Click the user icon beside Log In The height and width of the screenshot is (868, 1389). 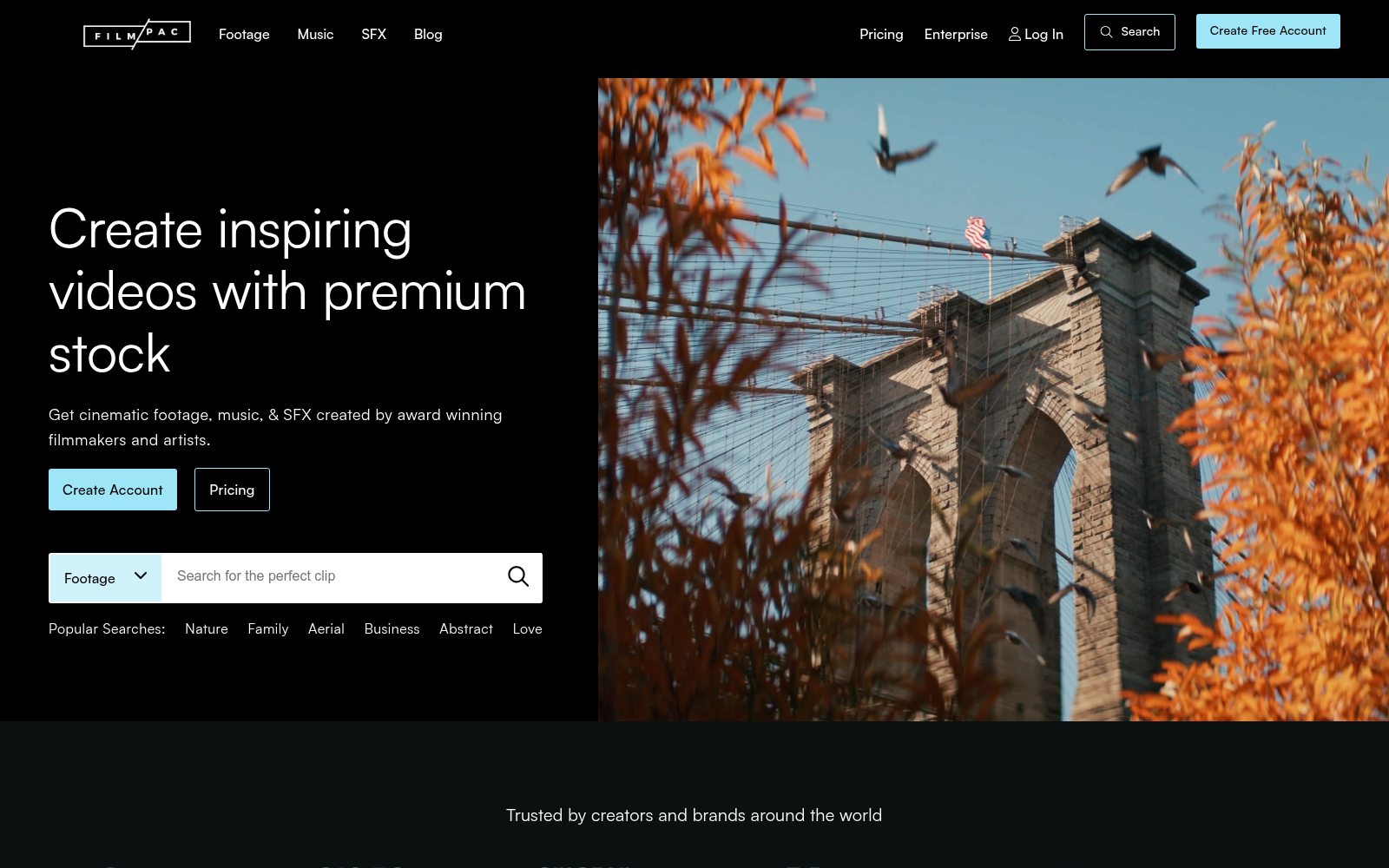[1014, 34]
